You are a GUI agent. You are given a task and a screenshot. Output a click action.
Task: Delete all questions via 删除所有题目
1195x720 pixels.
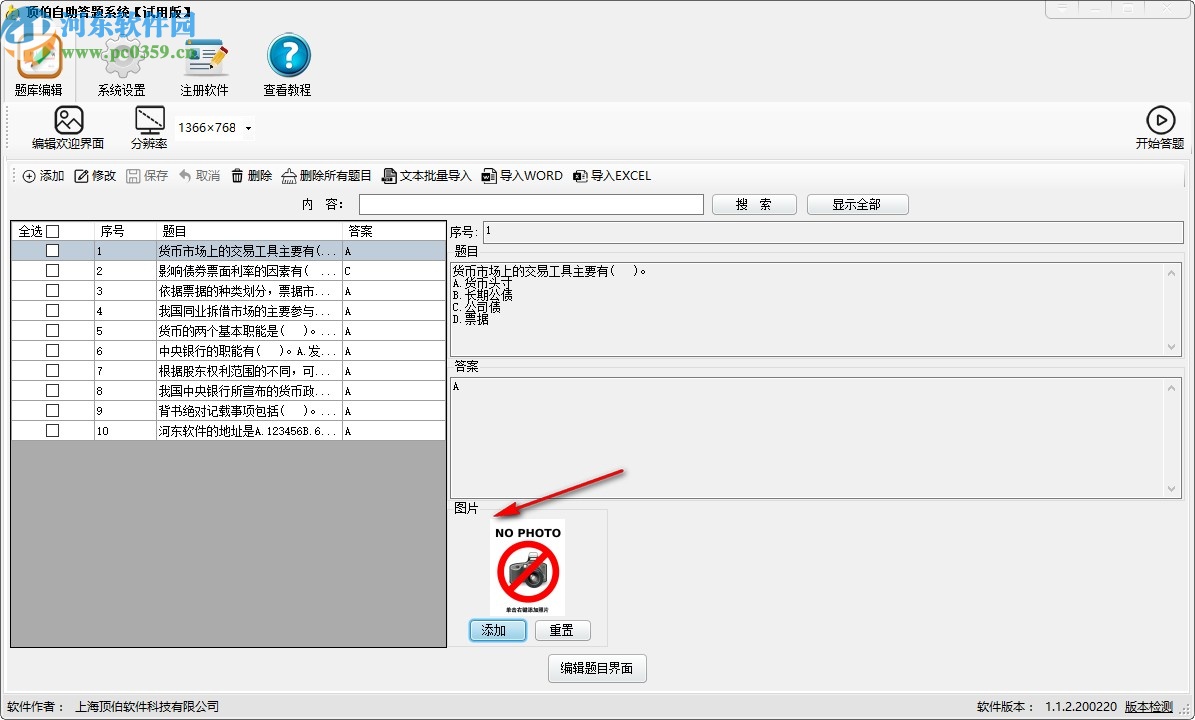(327, 176)
